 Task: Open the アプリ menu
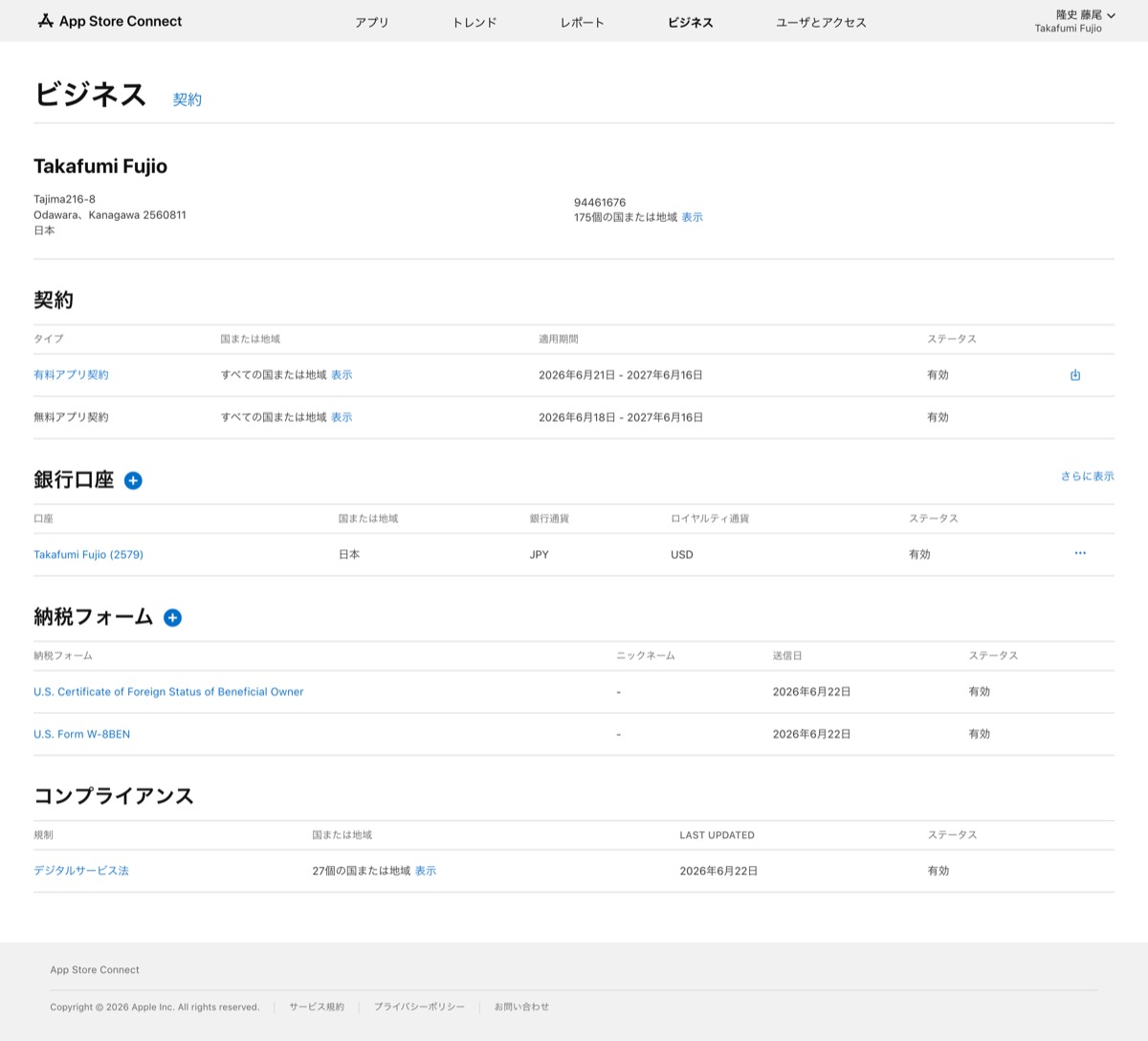(x=372, y=22)
